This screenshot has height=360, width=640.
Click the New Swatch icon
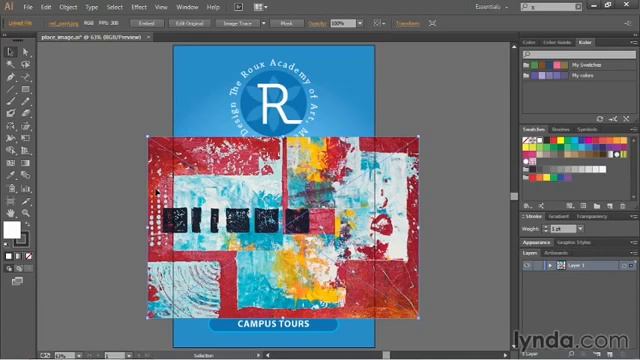[x=610, y=206]
